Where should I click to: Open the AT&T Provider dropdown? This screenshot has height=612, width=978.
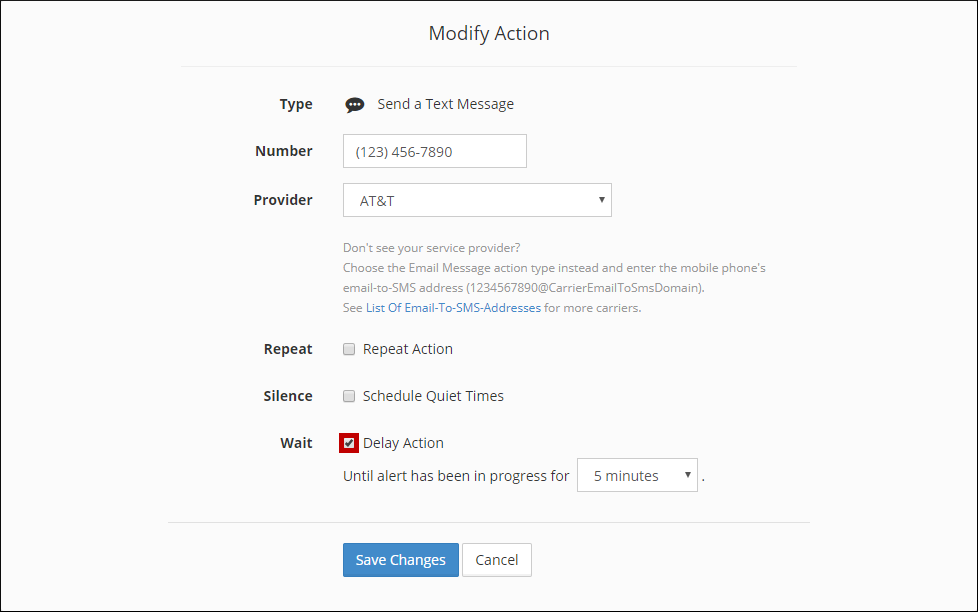pyautogui.click(x=477, y=200)
